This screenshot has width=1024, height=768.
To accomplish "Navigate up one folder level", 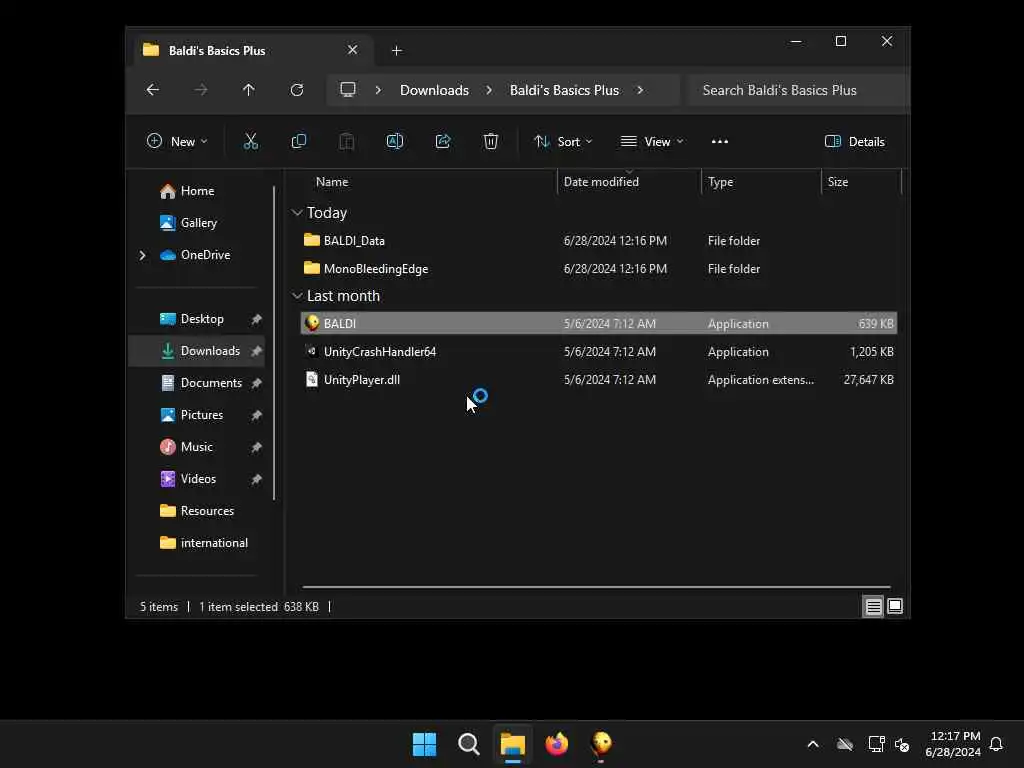I will point(248,90).
